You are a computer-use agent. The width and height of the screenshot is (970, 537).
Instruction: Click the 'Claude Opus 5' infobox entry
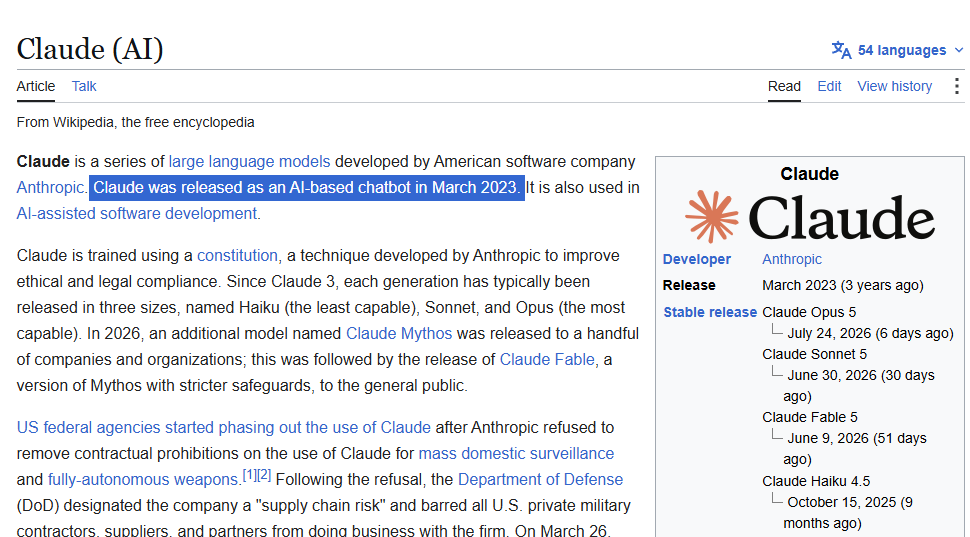pyautogui.click(x=809, y=312)
